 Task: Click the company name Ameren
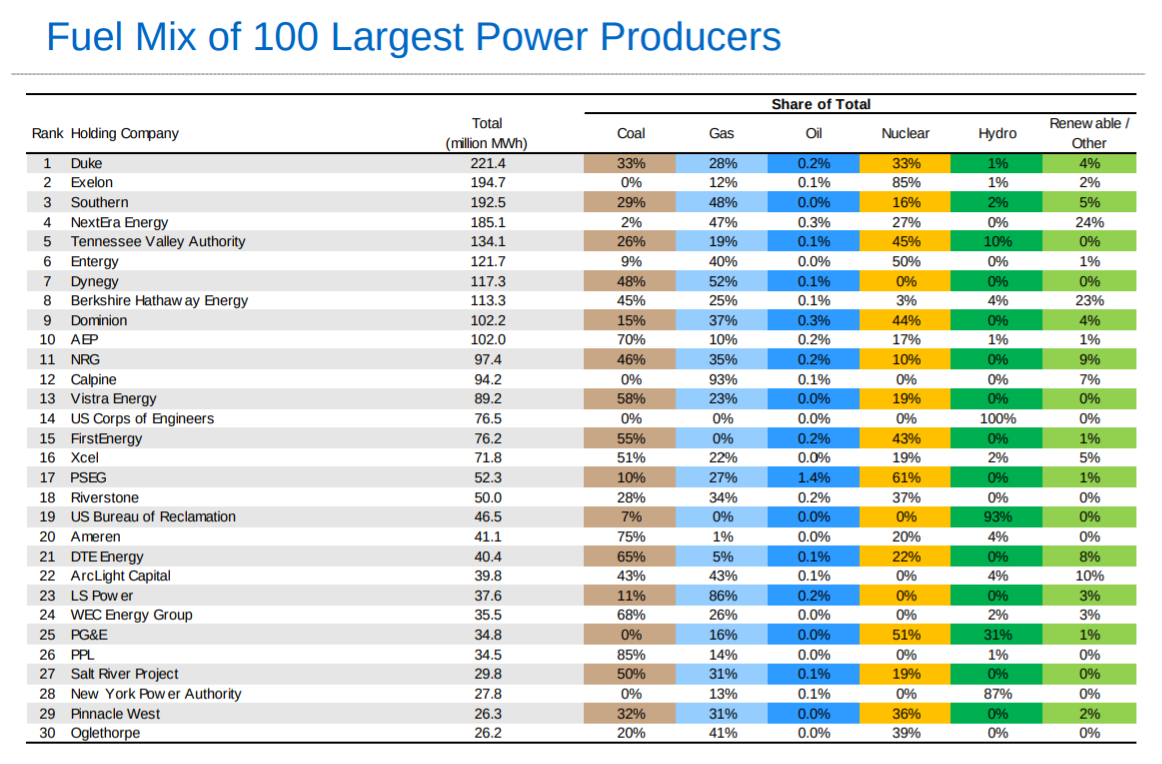point(96,537)
